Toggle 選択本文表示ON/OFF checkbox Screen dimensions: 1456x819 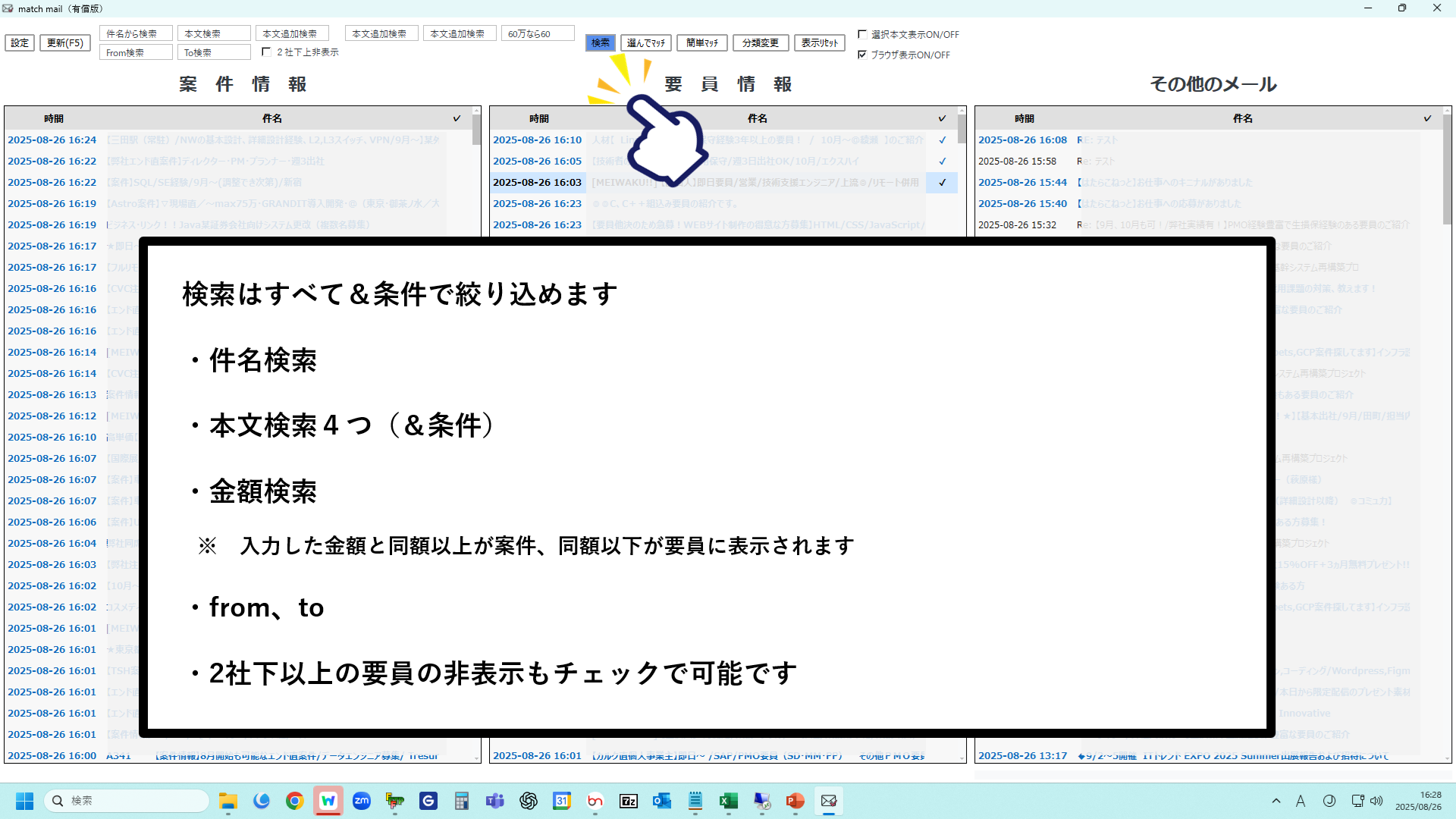862,35
